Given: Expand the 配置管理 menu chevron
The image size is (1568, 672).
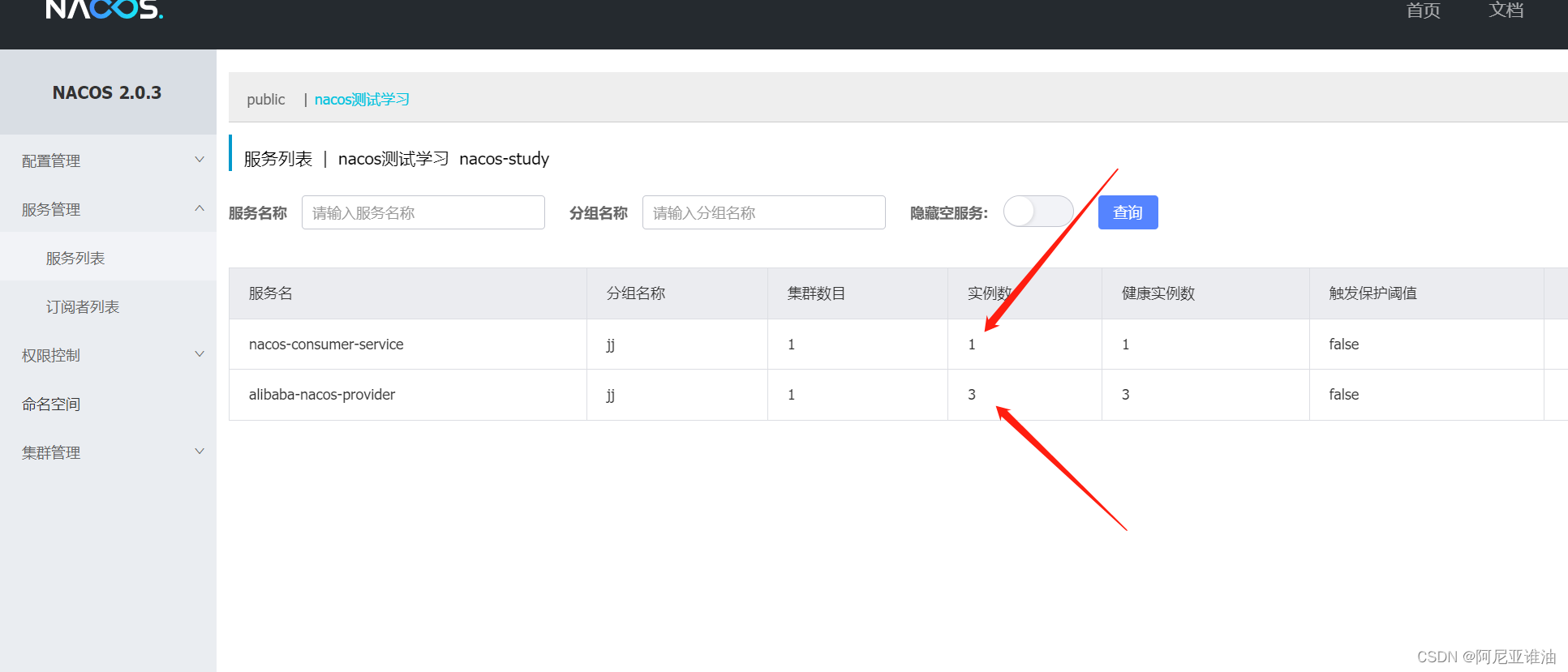Looking at the screenshot, I should [x=200, y=160].
